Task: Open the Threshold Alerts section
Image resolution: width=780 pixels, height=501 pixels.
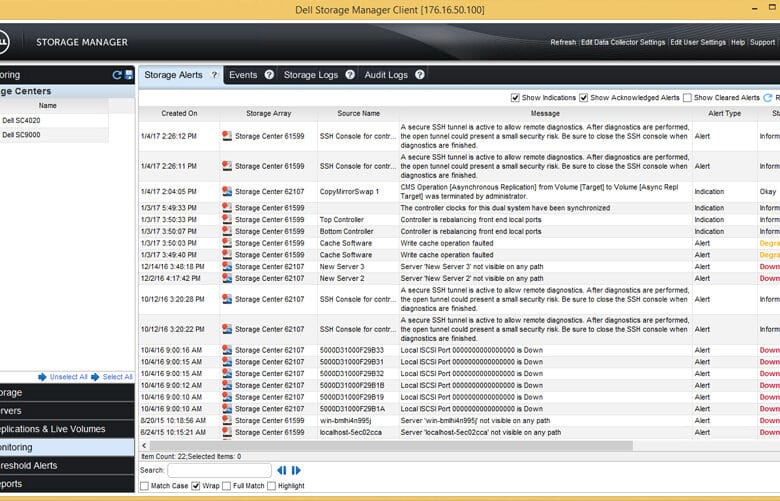Action: (67, 466)
